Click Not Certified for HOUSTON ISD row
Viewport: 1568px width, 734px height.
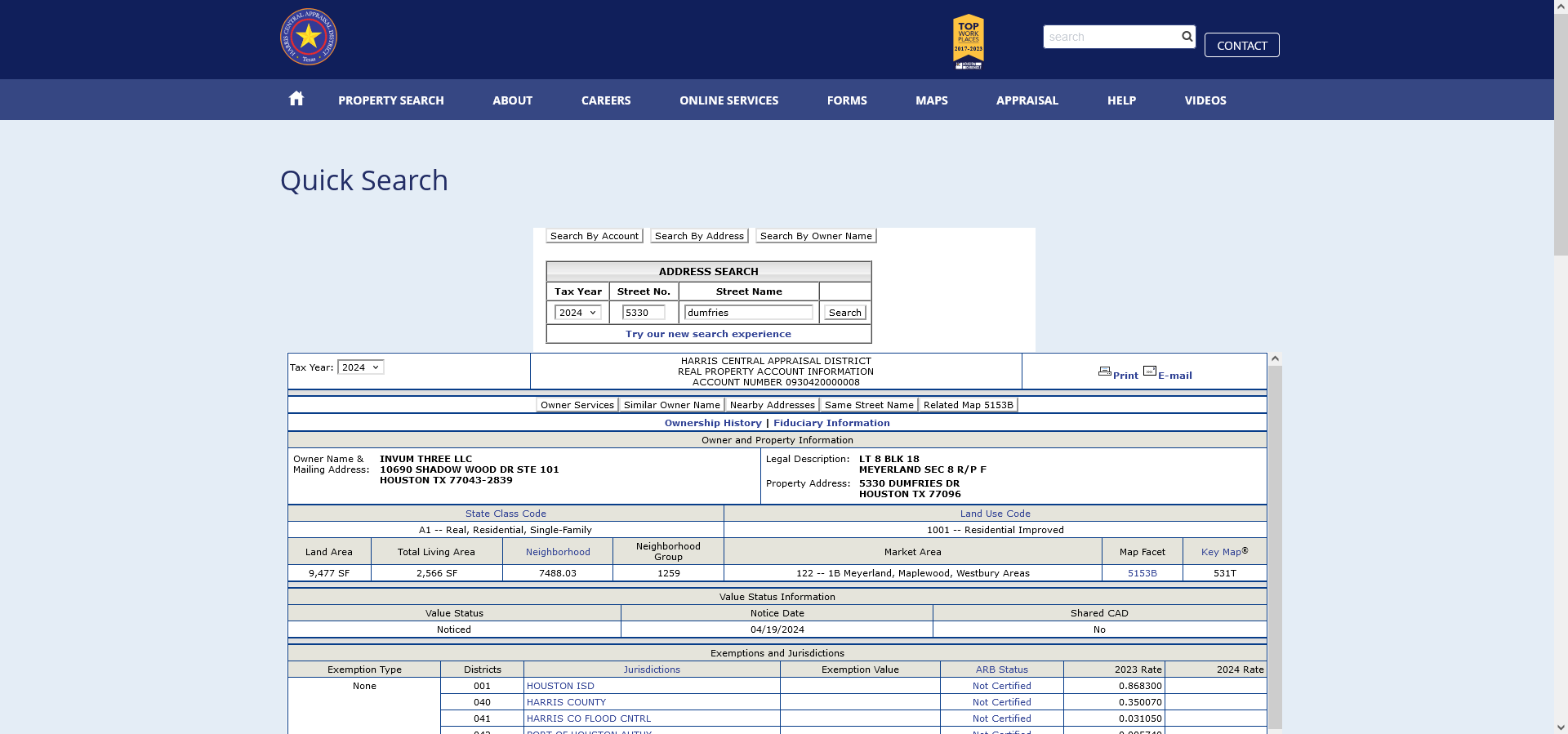pos(1002,686)
